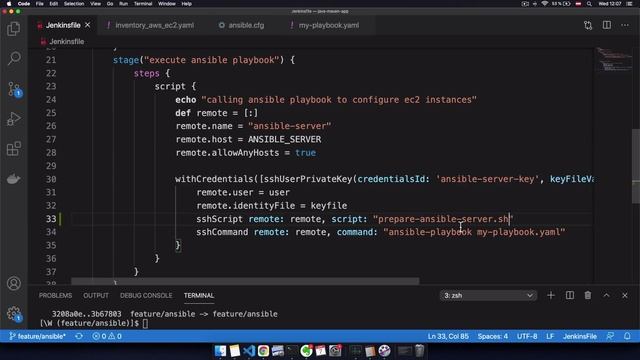Open the Search view in activity bar

click(x=13, y=58)
